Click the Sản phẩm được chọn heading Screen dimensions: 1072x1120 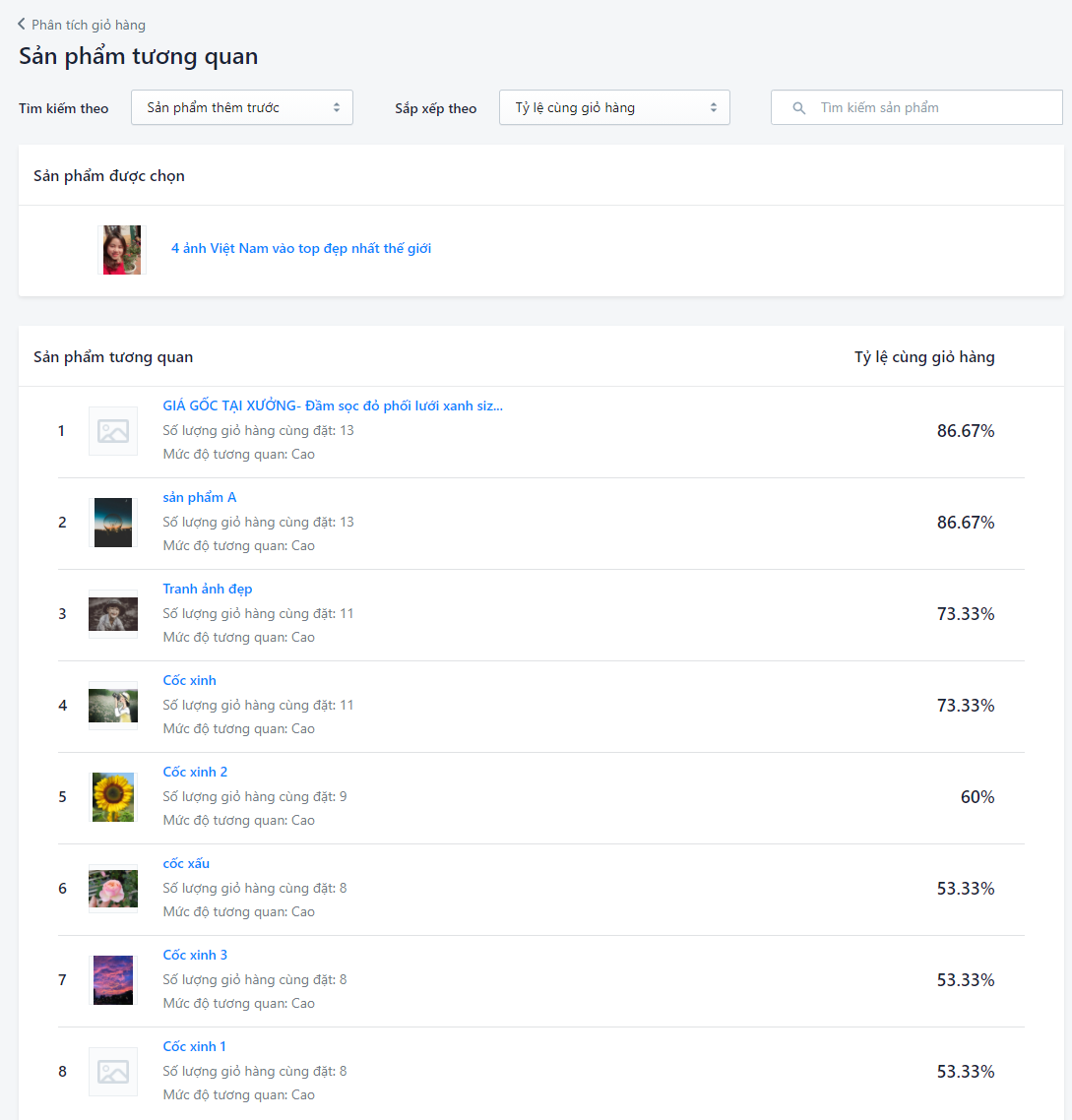pyautogui.click(x=109, y=176)
